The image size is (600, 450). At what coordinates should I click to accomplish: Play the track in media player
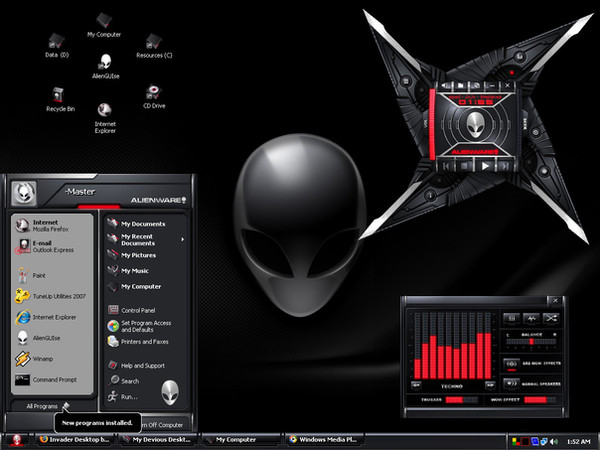[x=485, y=166]
